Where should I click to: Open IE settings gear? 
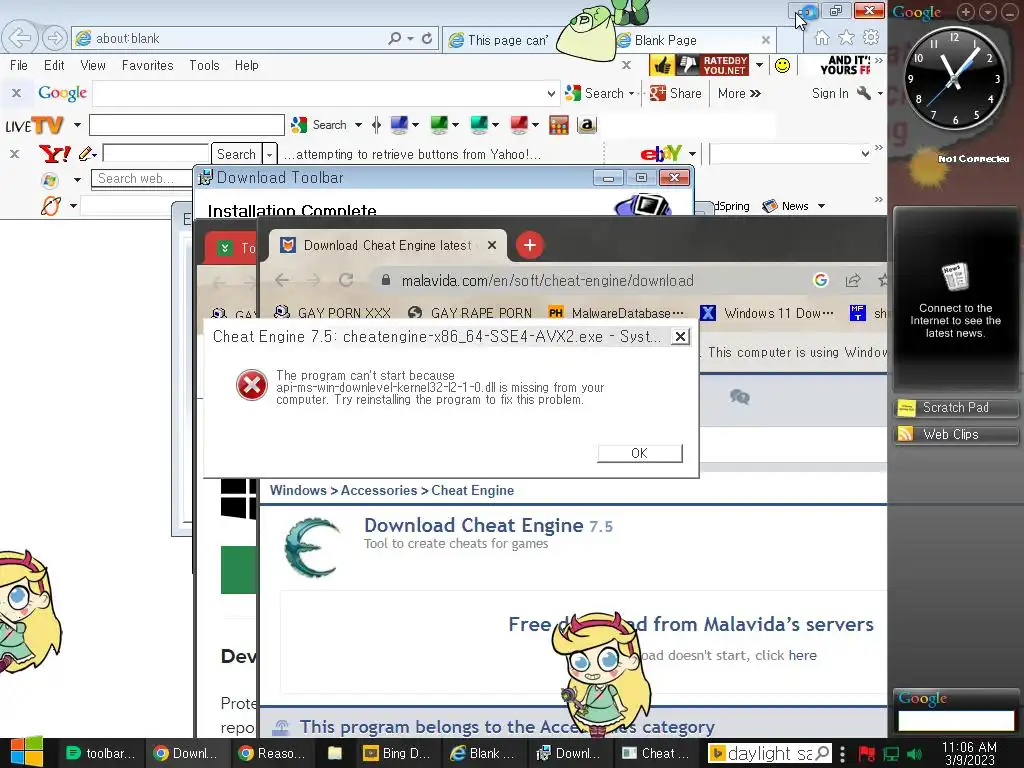871,38
